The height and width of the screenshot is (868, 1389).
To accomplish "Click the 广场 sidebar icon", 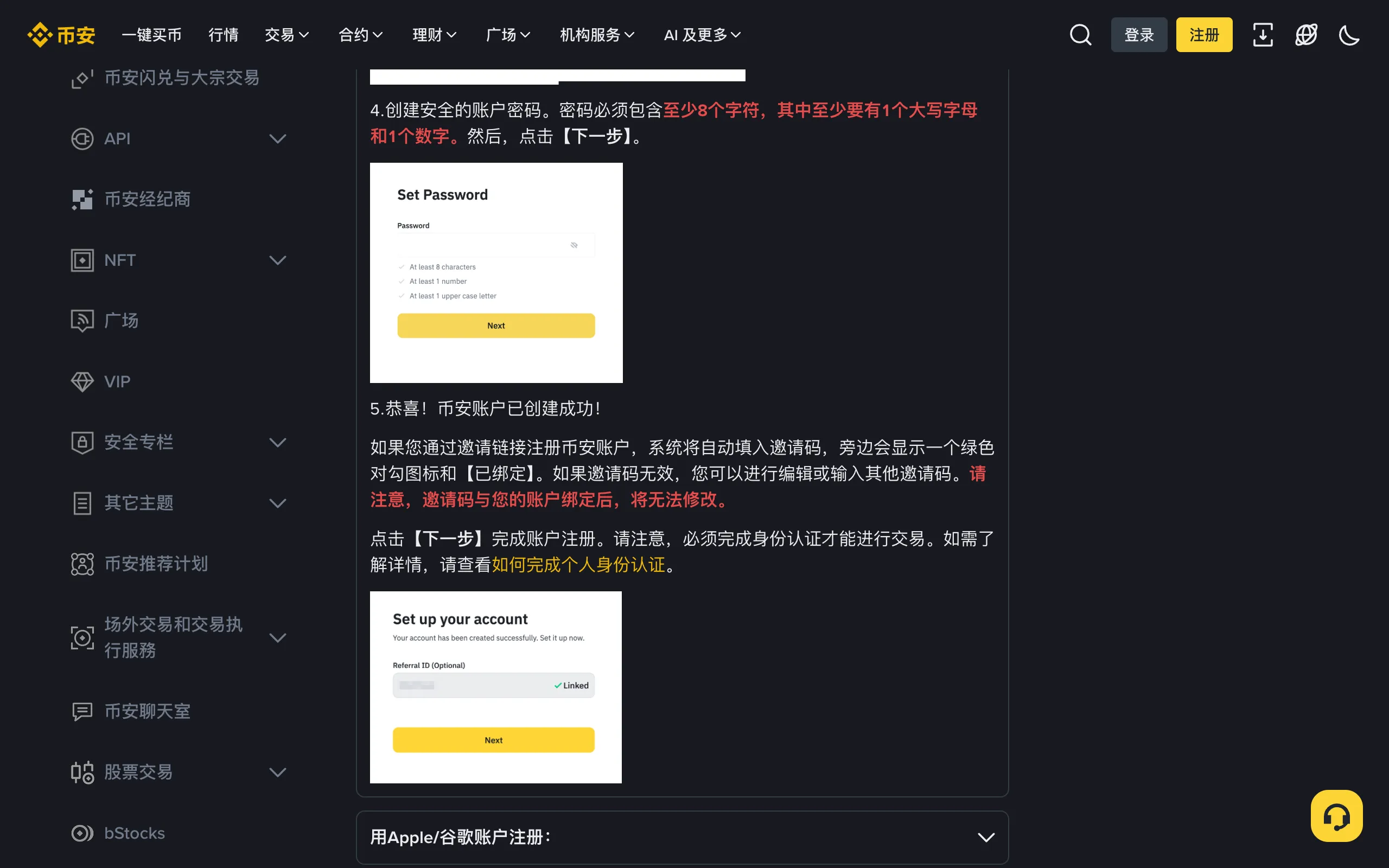I will click(x=82, y=320).
